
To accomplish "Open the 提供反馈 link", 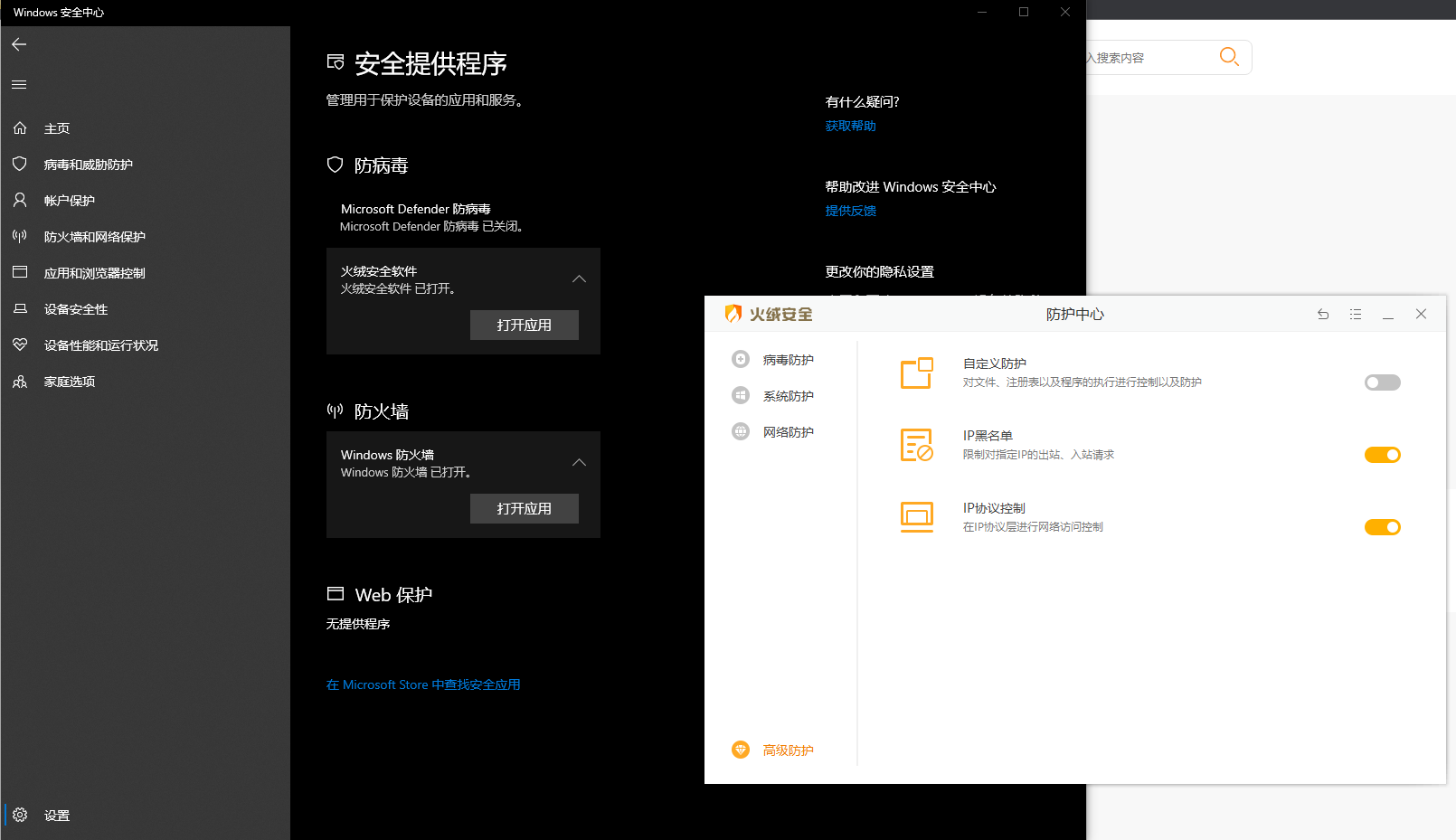I will [851, 211].
